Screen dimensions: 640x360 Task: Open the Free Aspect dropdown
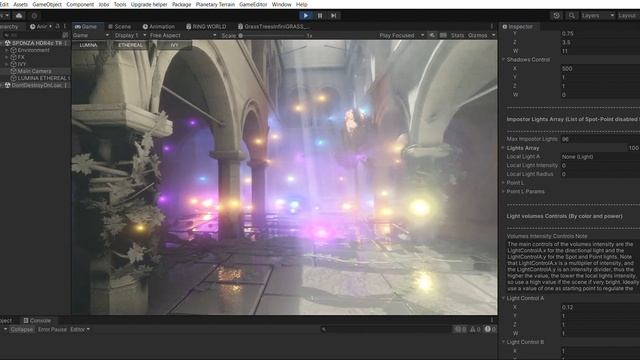(x=182, y=36)
